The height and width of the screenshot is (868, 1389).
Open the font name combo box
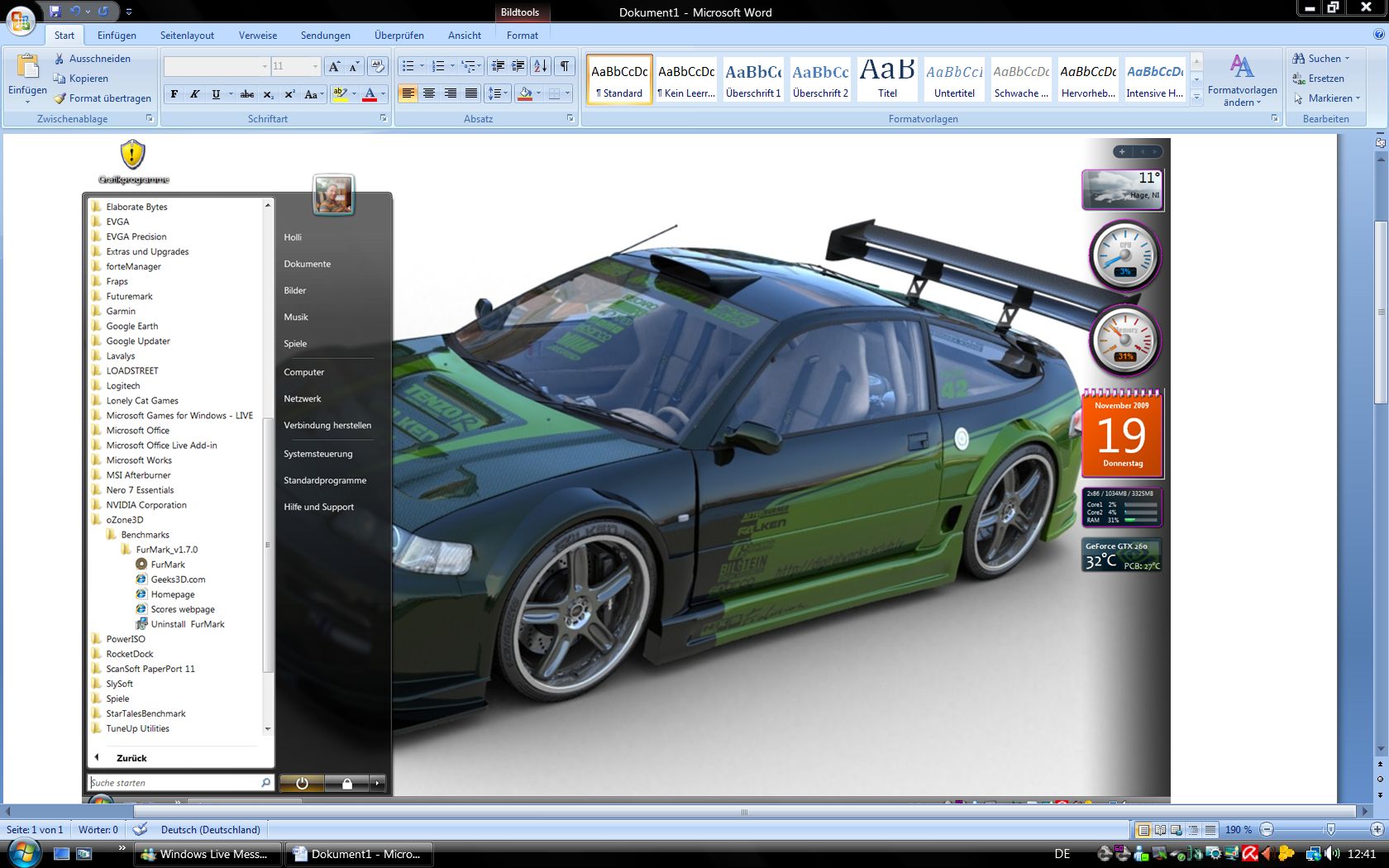[x=217, y=66]
